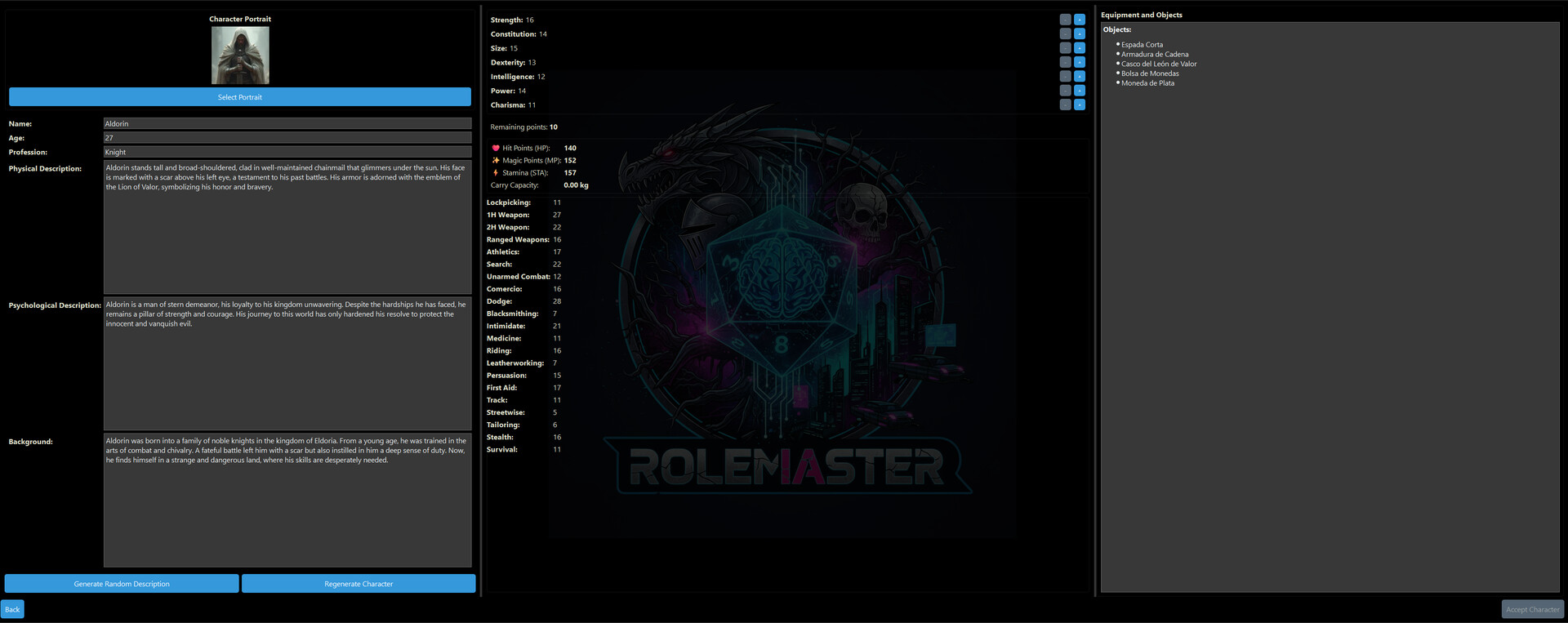Increase the Dexterity attribute
The image size is (1568, 623).
pyautogui.click(x=1079, y=62)
